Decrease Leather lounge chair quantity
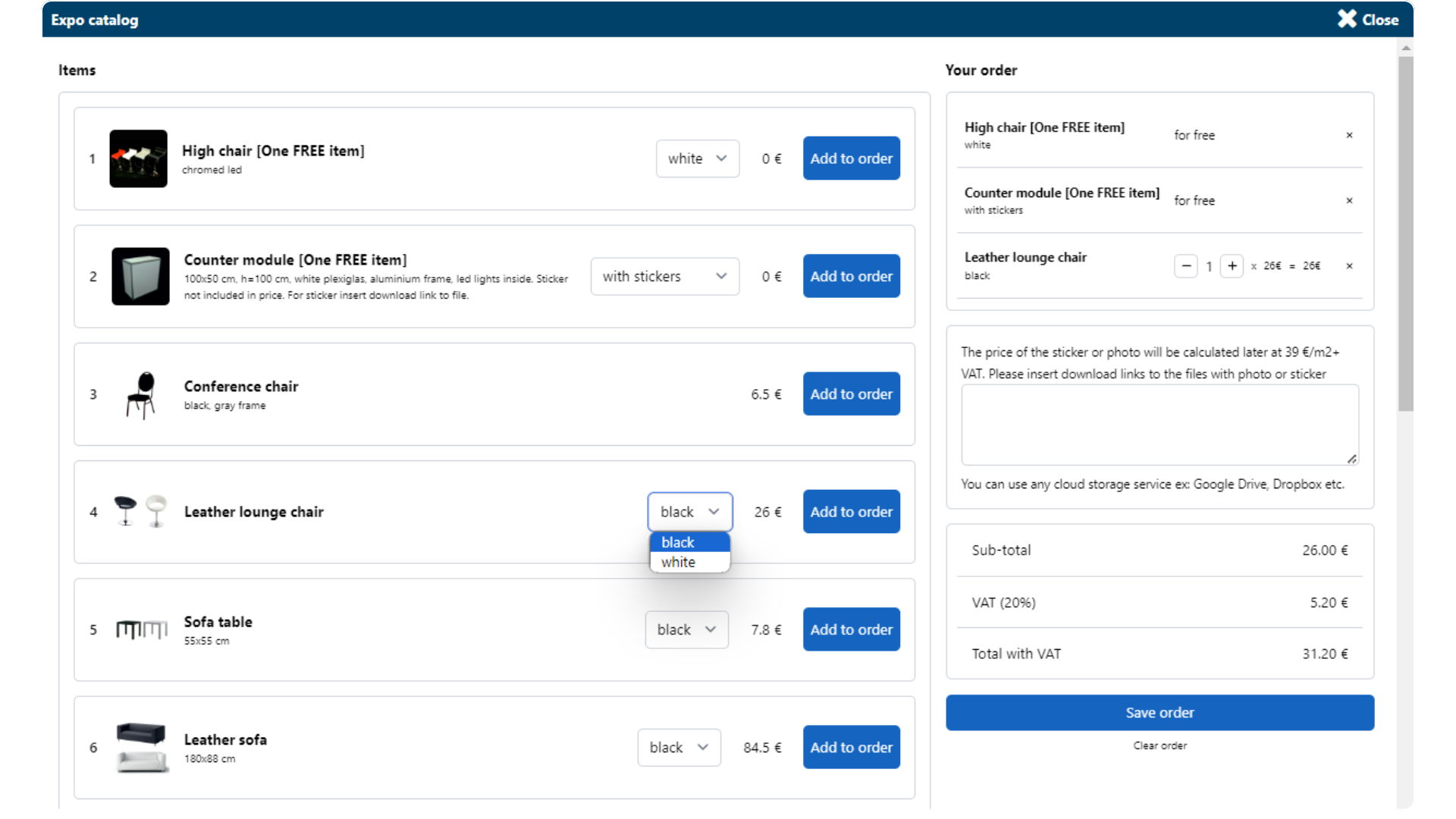 coord(1185,266)
